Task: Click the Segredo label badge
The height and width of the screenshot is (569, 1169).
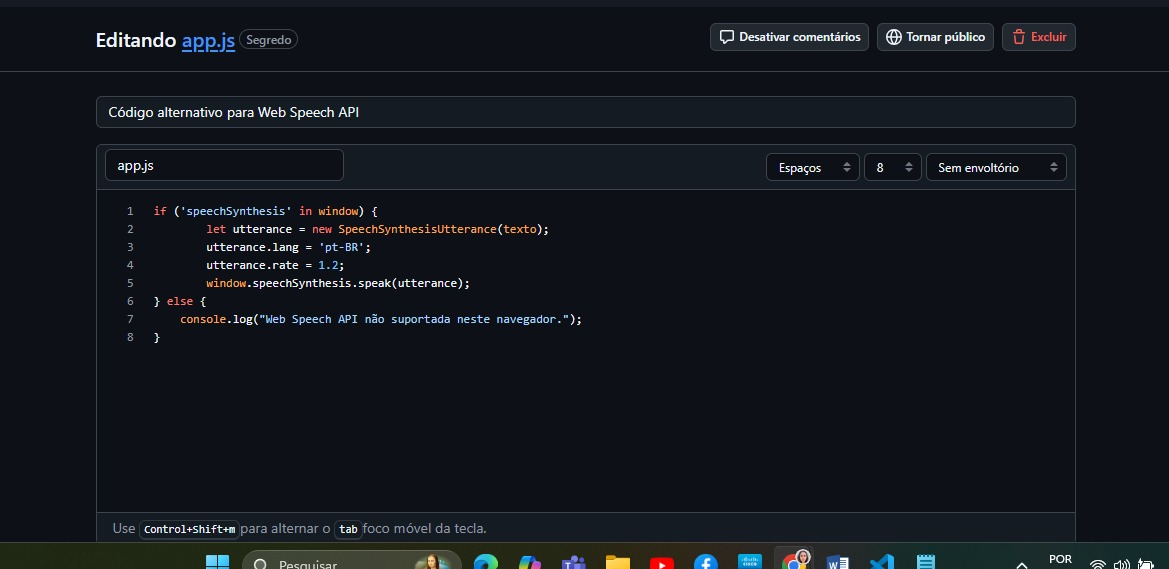Action: pos(268,40)
